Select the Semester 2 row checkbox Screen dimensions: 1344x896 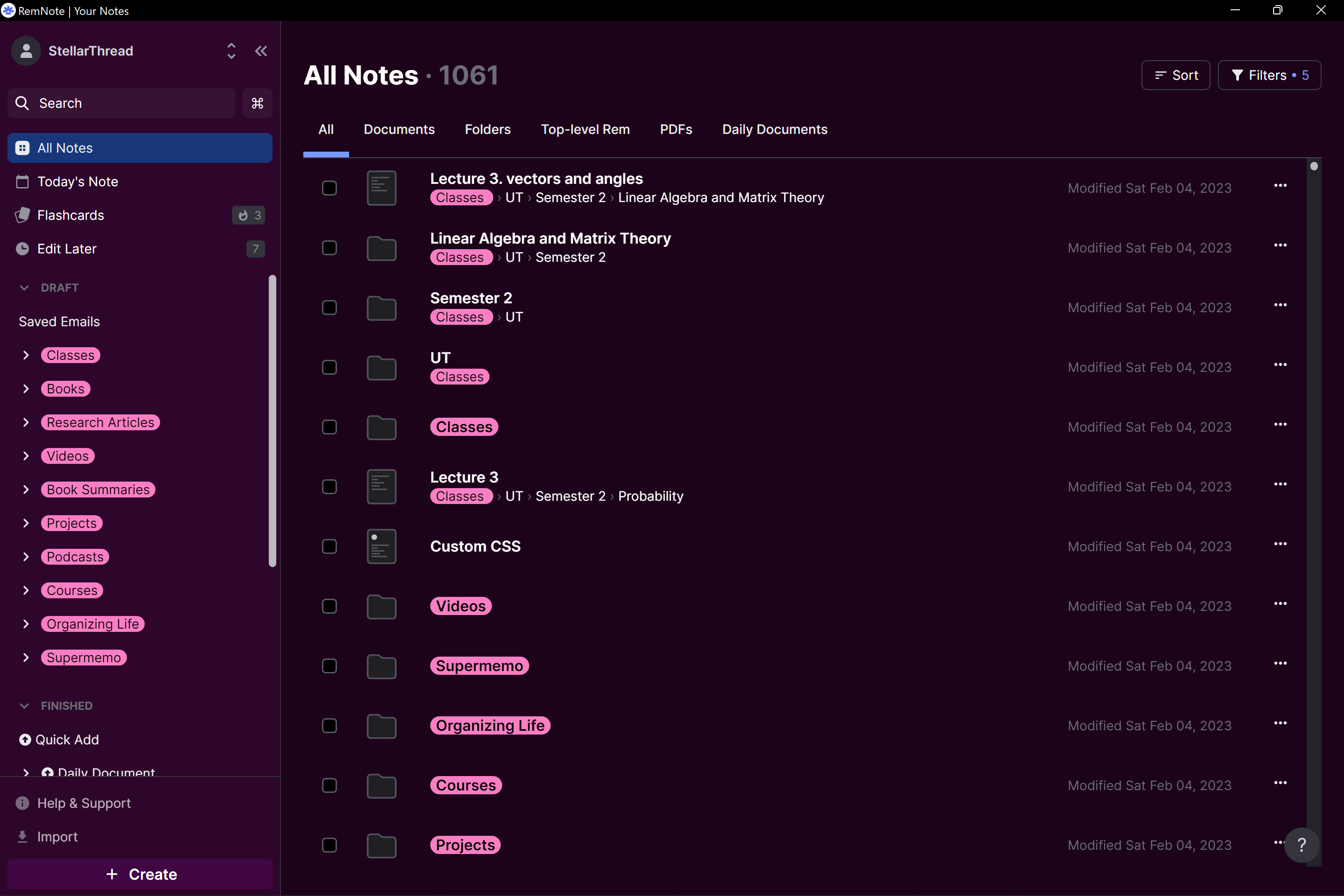[x=330, y=308]
